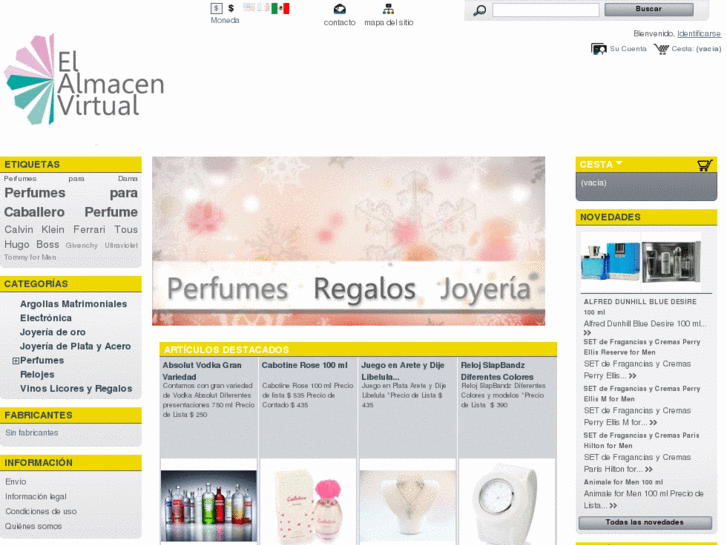This screenshot has height=545, width=727.
Task: Open the contacto envelope icon
Action: [339, 9]
